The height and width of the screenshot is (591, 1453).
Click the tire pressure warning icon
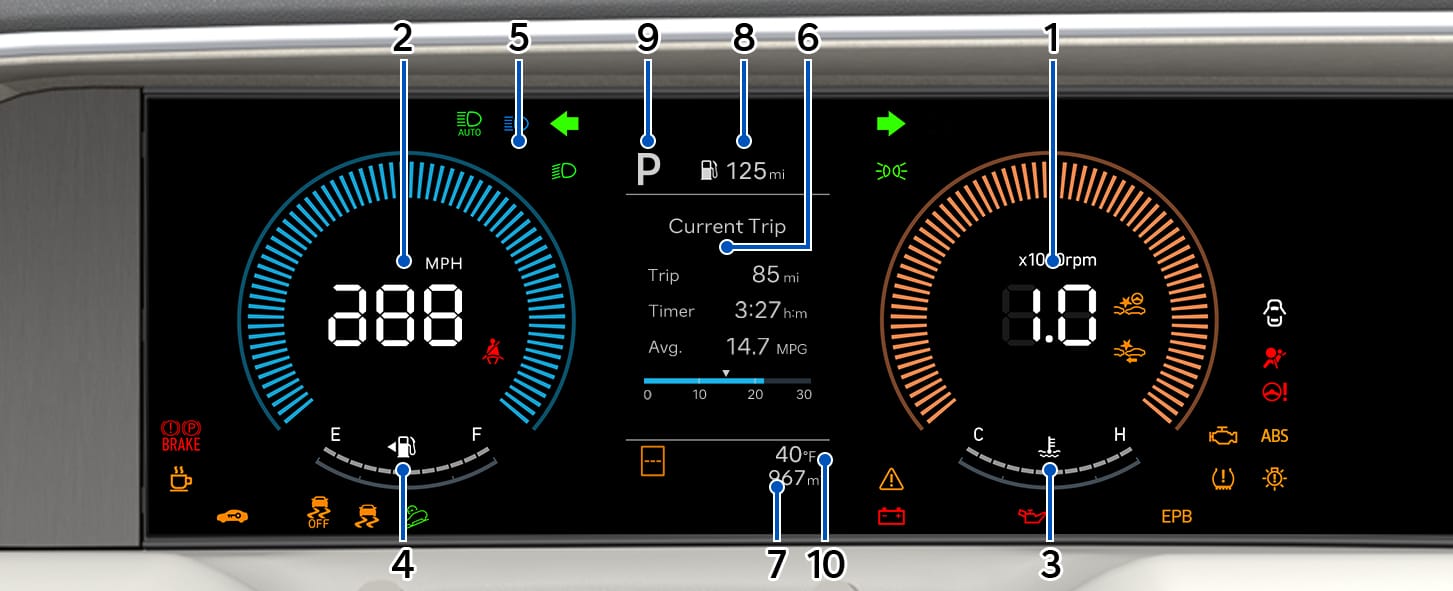tap(1222, 478)
